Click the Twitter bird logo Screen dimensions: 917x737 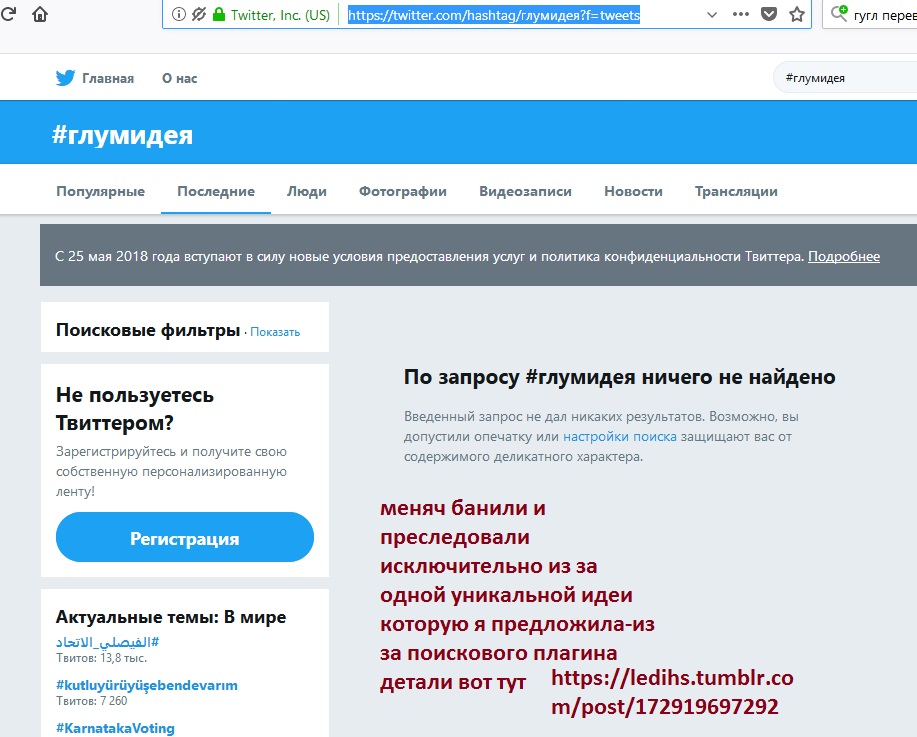[65, 78]
